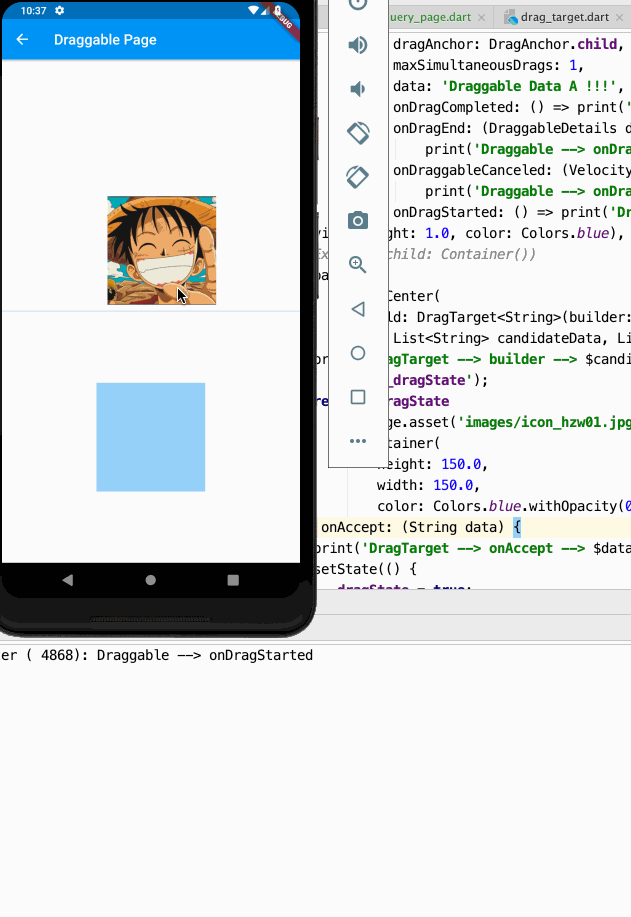Close the drag_target.dart tab
Viewport: 631px width, 917px height.
619,18
